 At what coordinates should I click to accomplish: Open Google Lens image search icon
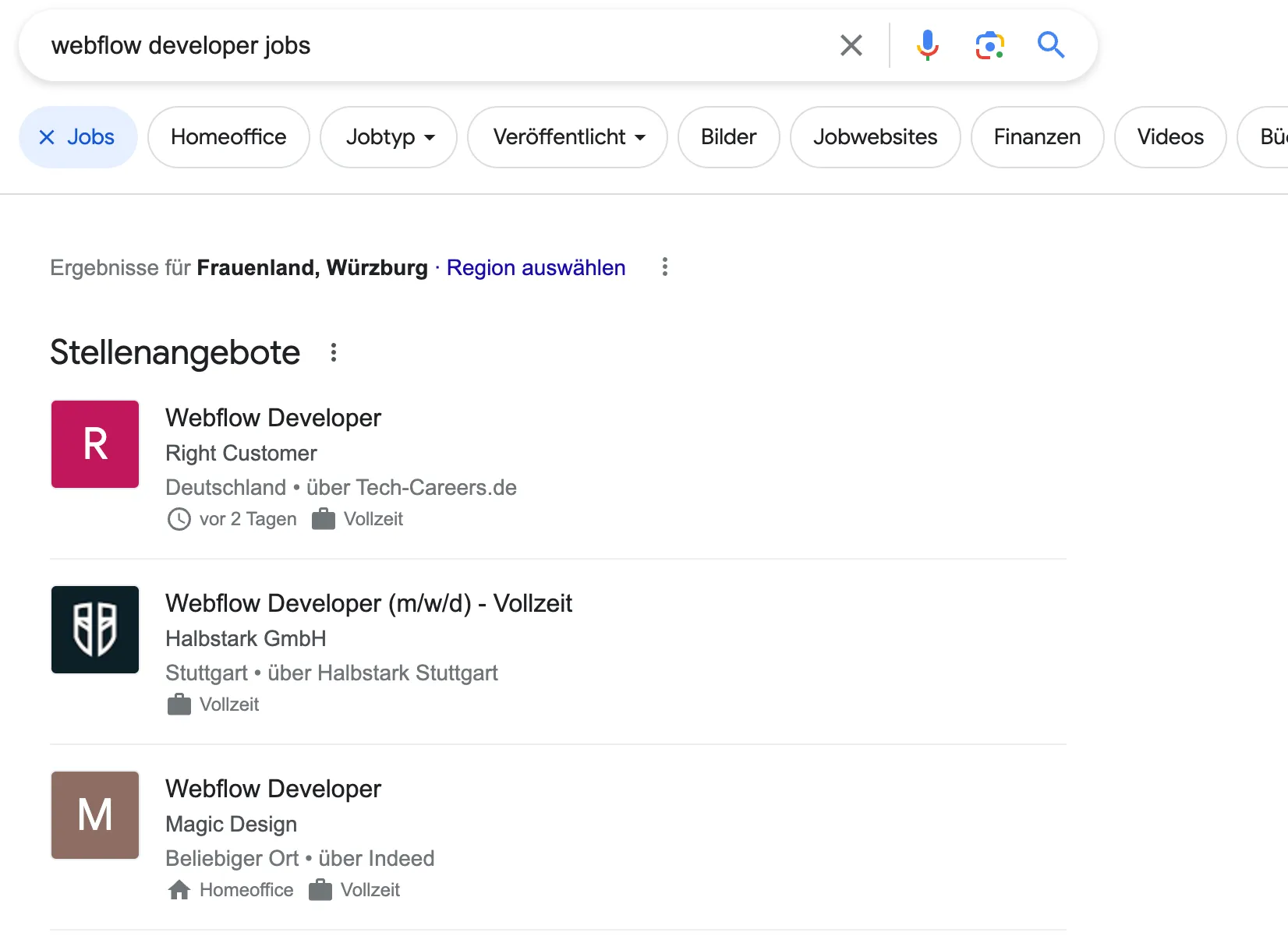tap(989, 45)
